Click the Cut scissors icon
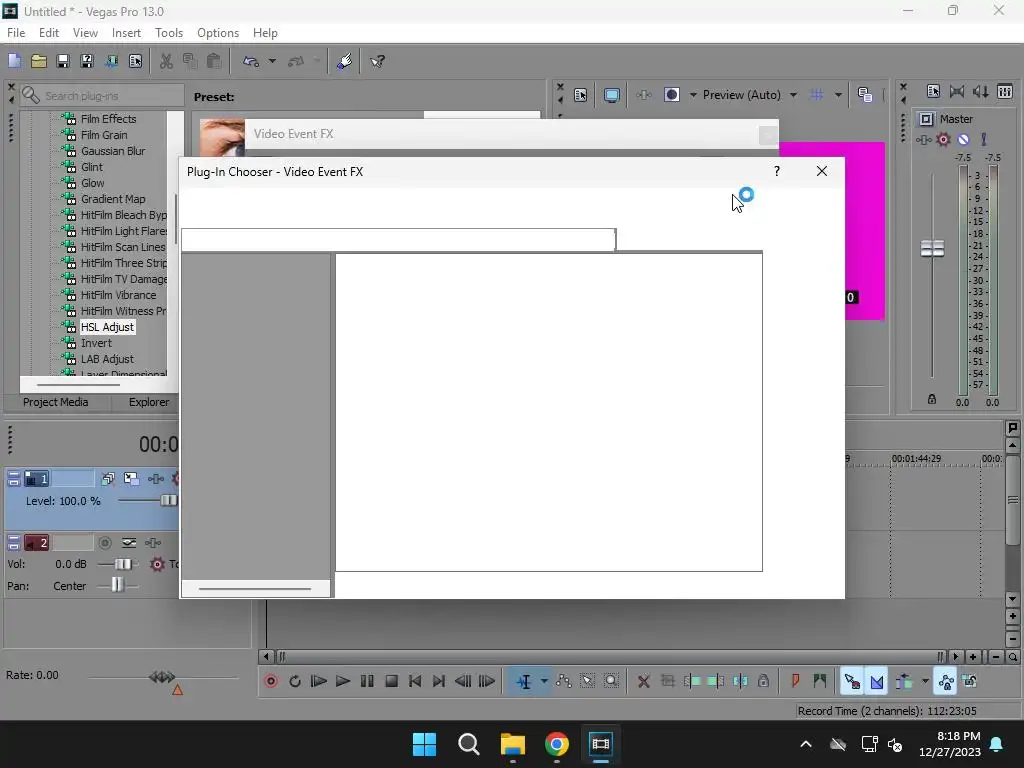 pos(166,61)
